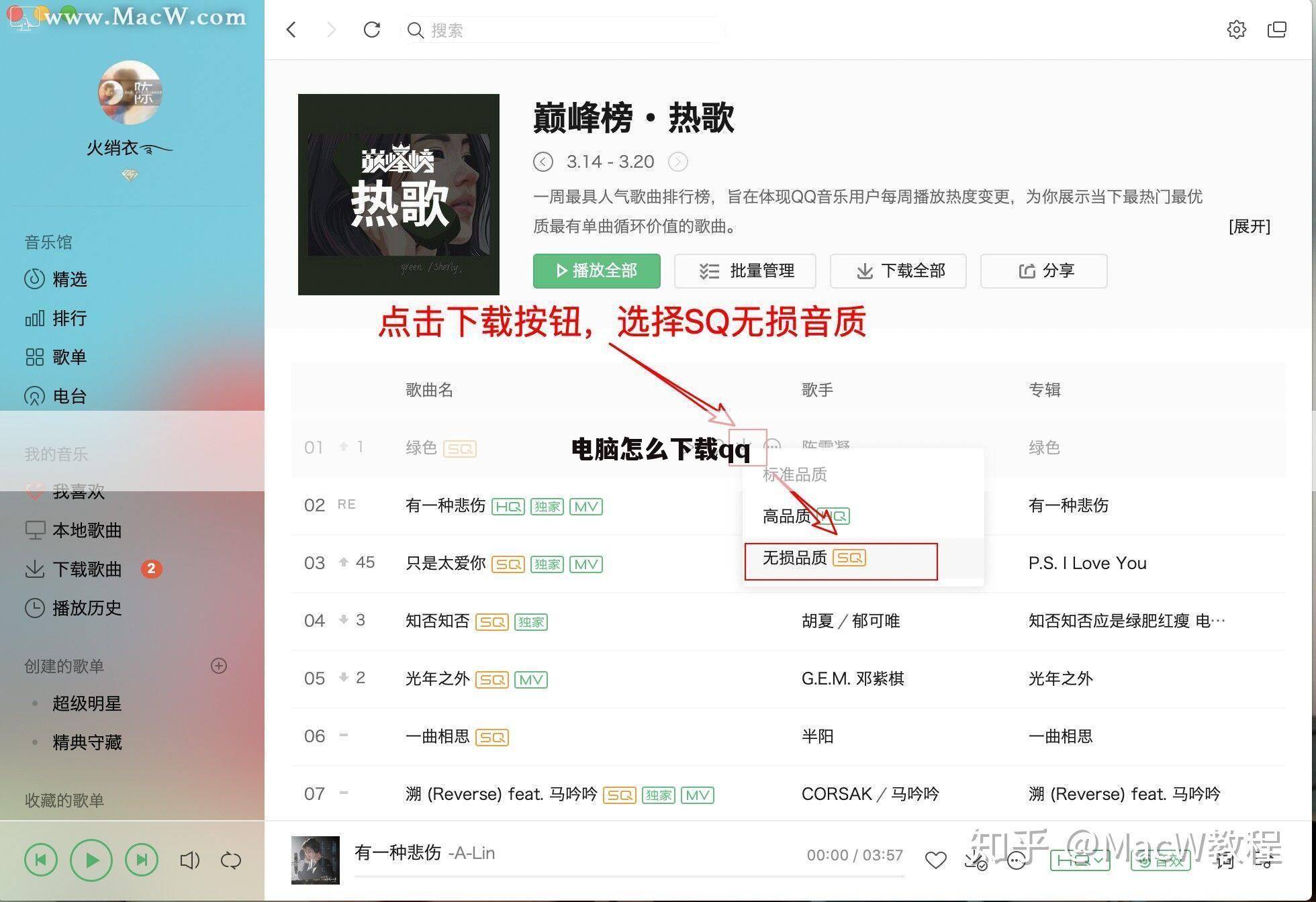Open MV badge of 只是太爱你
Viewport: 1316px width, 902px height.
586,564
